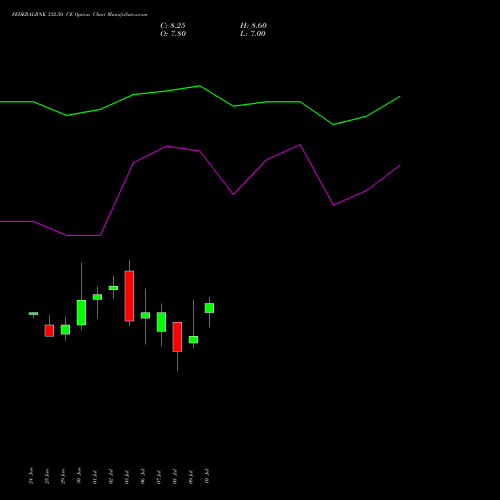500x500 pixels.
Task: Click the close price value C: 8.25
Action: [173, 26]
